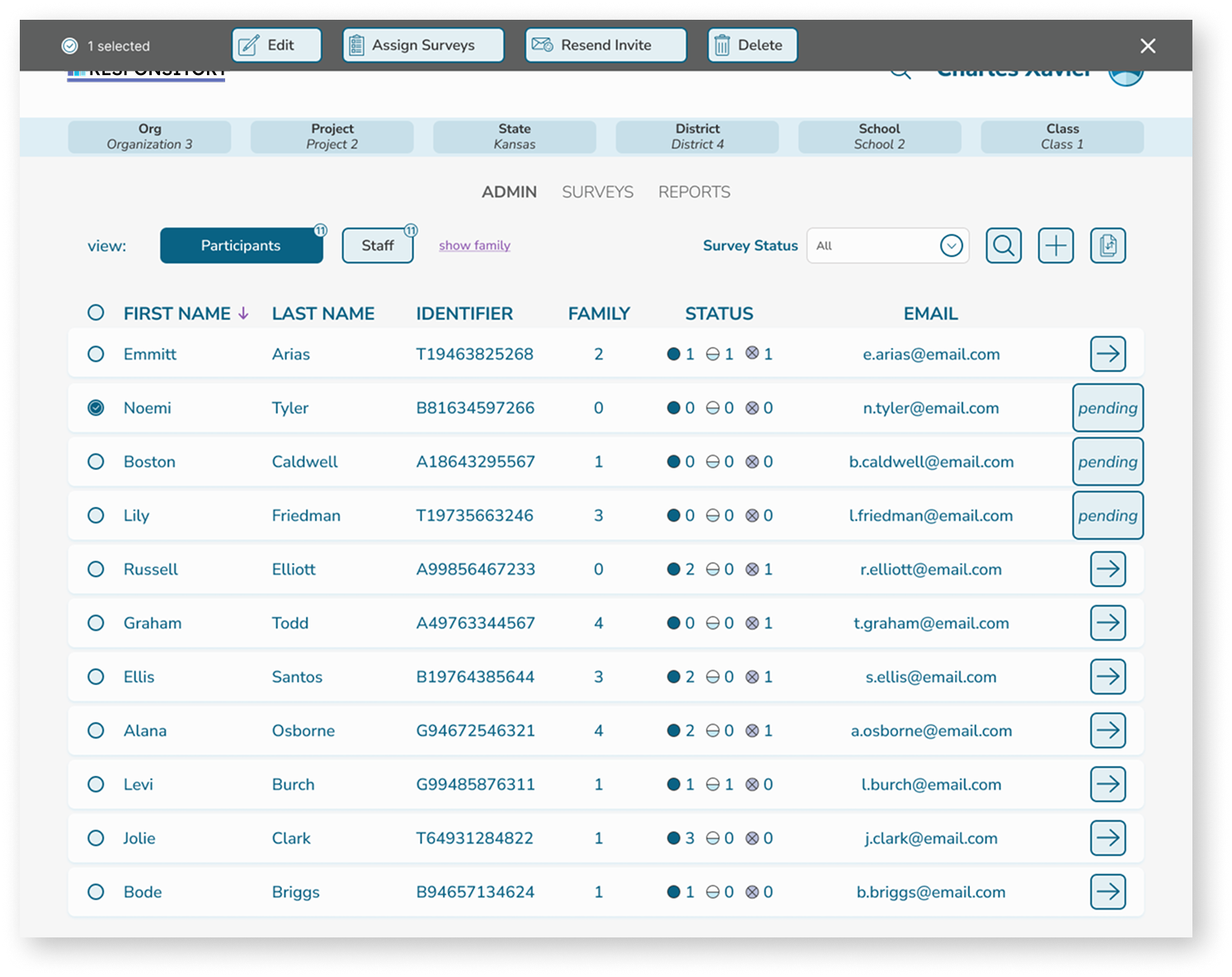Select Bode Briggs row radio
Screen dimensions: 1232x977
[x=96, y=892]
